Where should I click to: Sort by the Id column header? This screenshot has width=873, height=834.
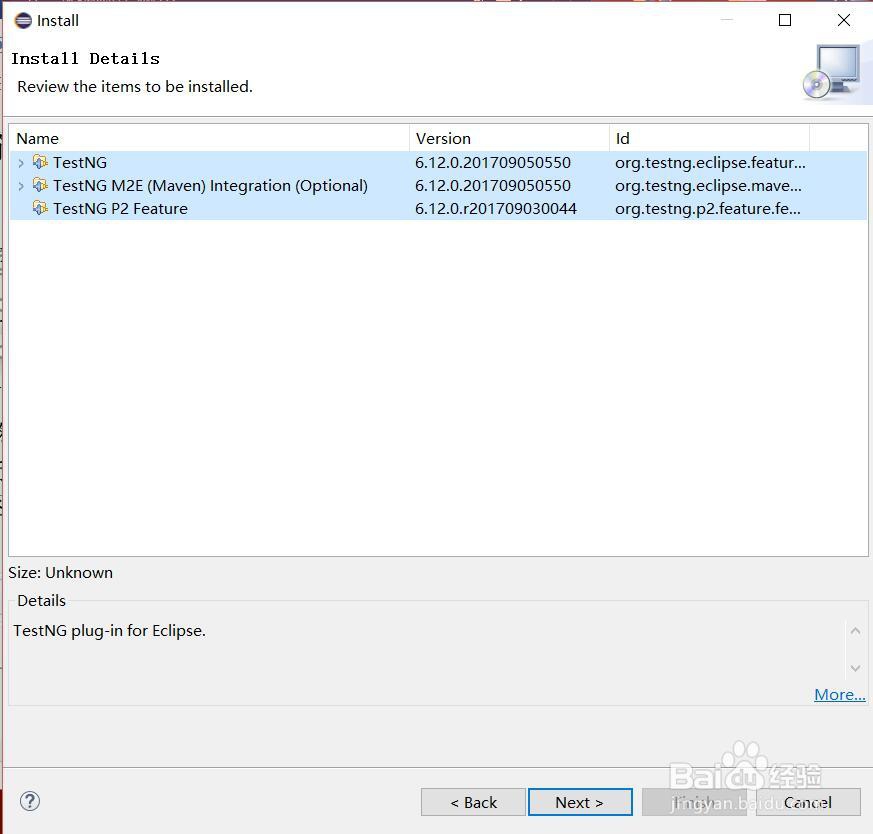pos(709,138)
